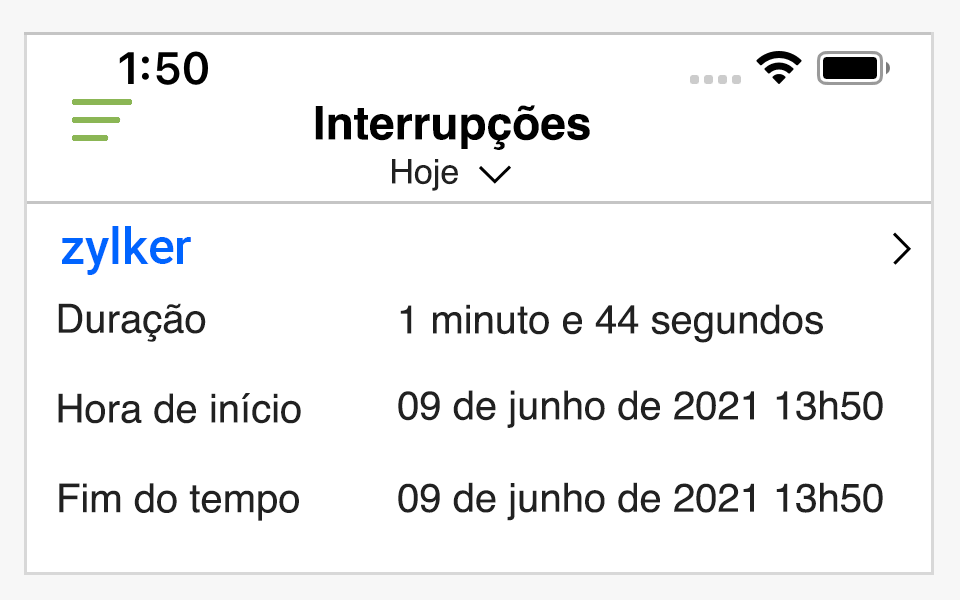Click the Hora de início label

point(179,409)
